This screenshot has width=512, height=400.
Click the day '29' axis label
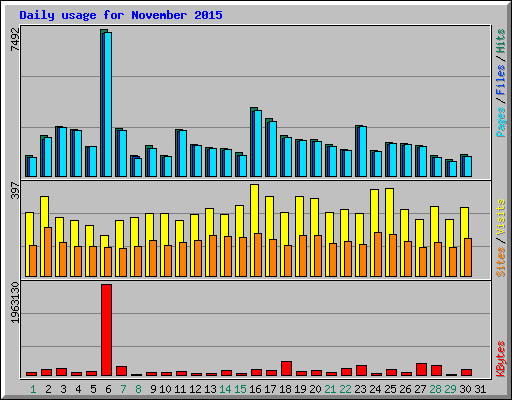coord(451,389)
